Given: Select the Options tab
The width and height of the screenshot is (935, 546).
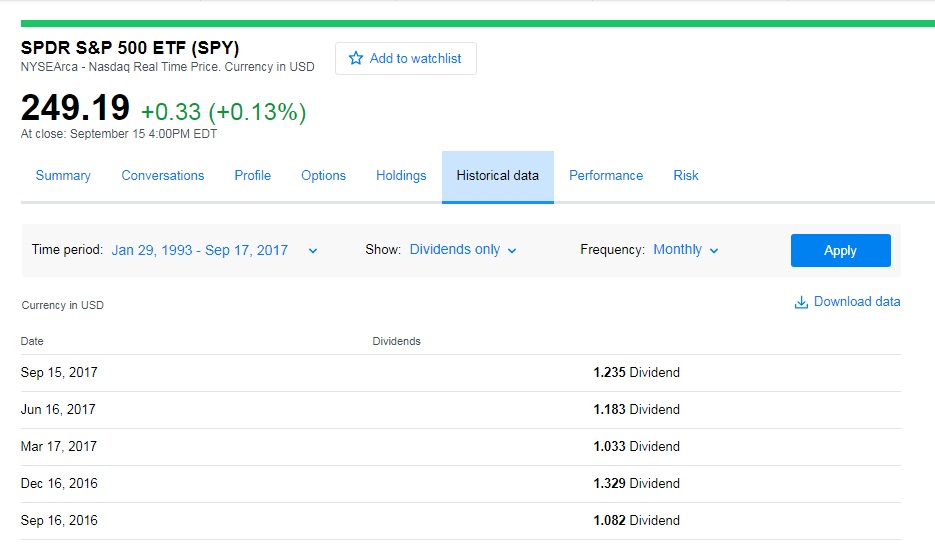Looking at the screenshot, I should click(323, 176).
